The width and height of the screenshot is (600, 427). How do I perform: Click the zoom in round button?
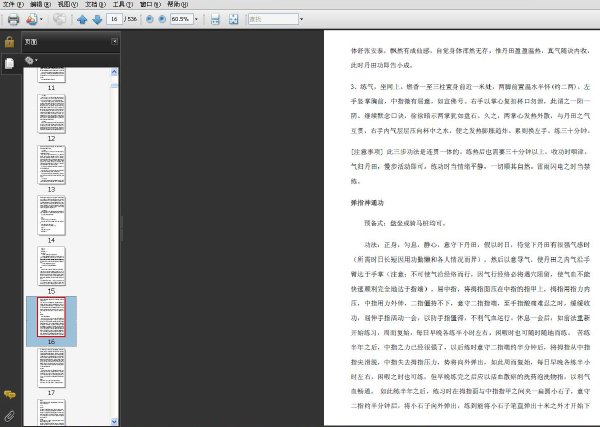coord(162,19)
